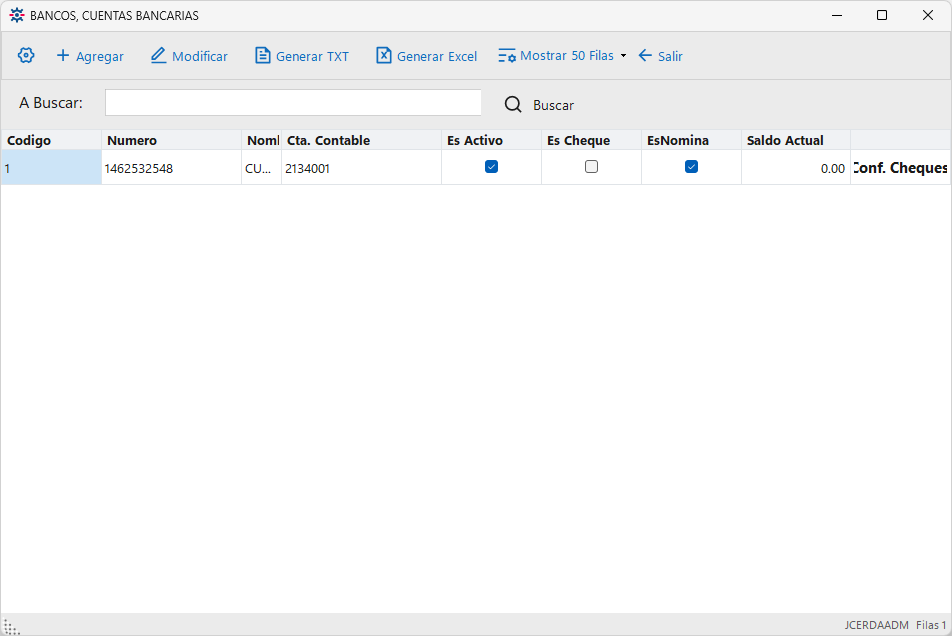Click the Modificar pencil icon
Image resolution: width=952 pixels, height=636 pixels.
[158, 55]
